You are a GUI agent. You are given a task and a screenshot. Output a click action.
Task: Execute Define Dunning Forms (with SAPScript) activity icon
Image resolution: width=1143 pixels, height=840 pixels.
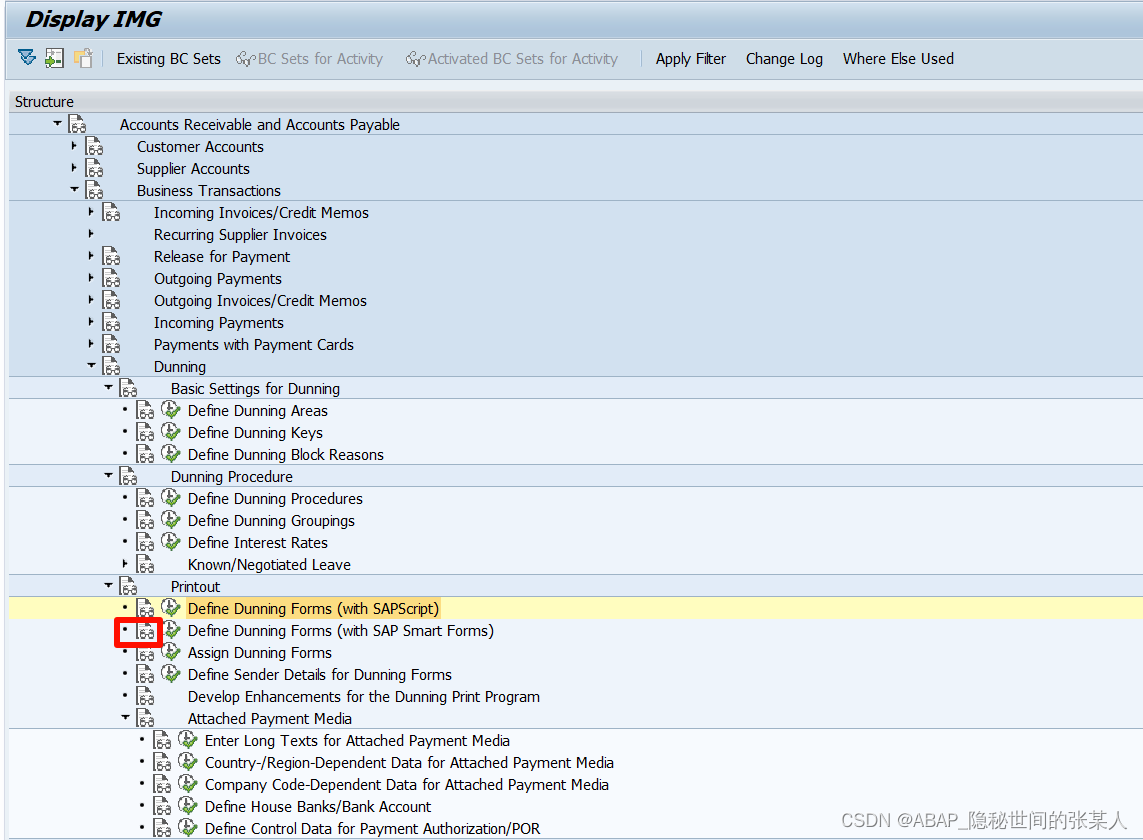pos(171,607)
